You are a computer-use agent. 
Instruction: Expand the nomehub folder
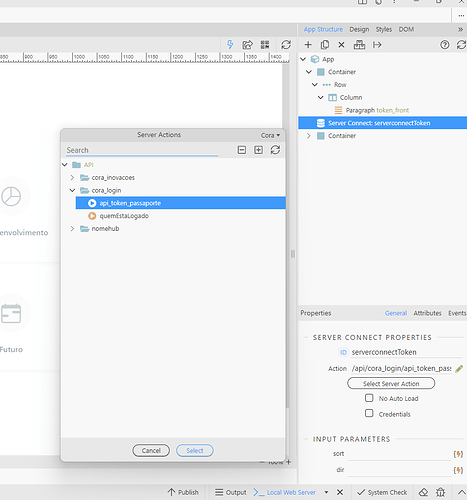point(72,229)
